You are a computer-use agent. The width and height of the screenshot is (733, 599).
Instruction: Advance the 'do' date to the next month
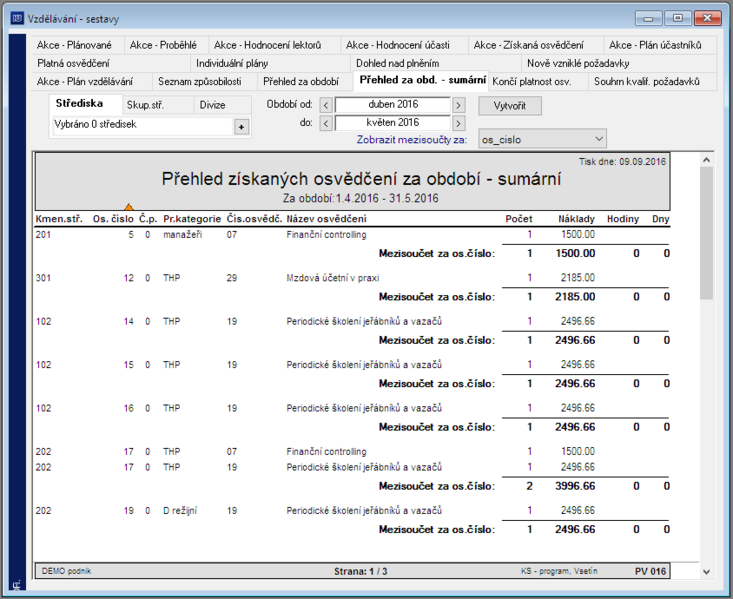point(459,123)
